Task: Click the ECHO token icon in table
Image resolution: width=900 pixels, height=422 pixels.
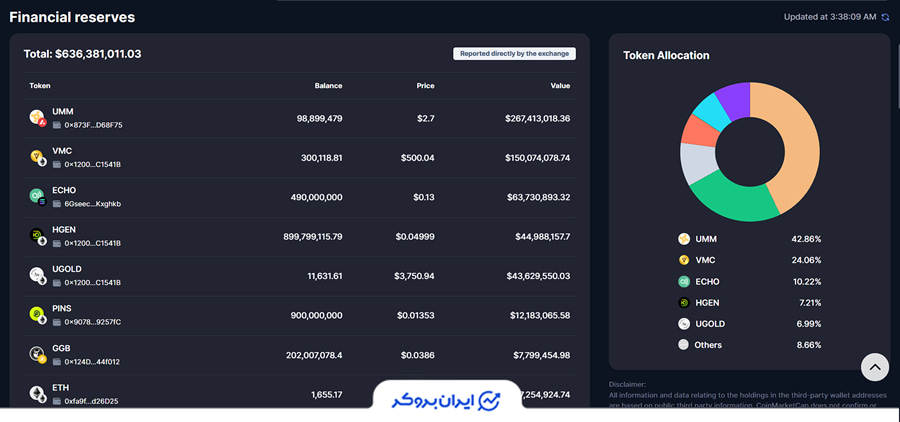Action: (x=38, y=197)
